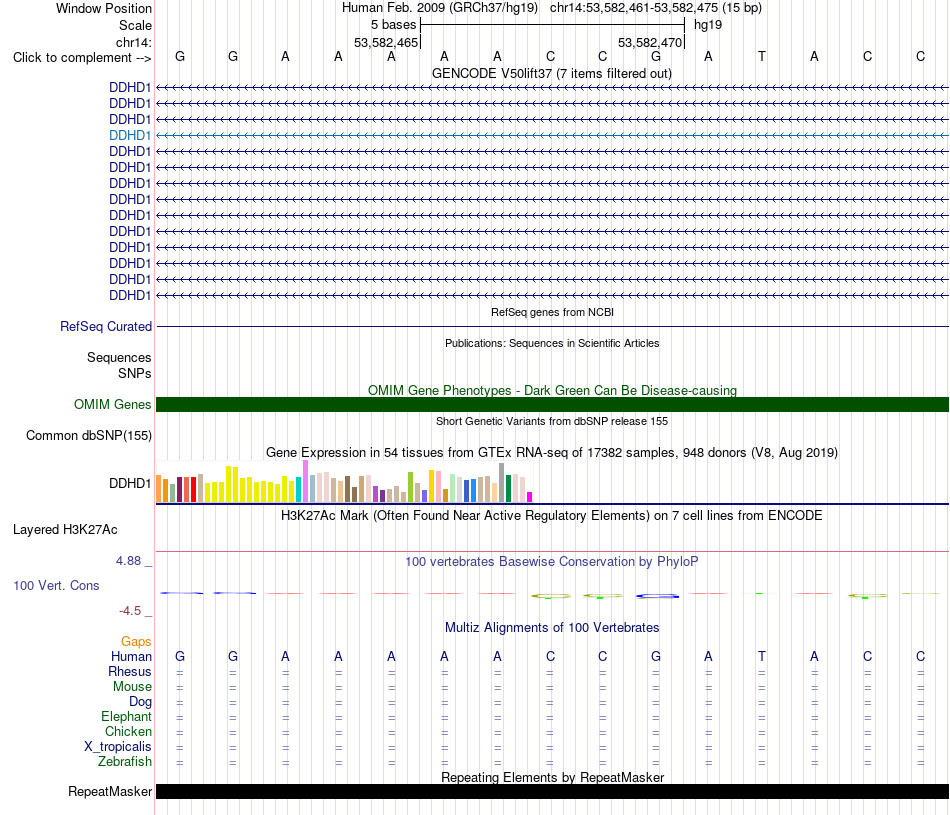Click the Sequences track label

point(119,358)
